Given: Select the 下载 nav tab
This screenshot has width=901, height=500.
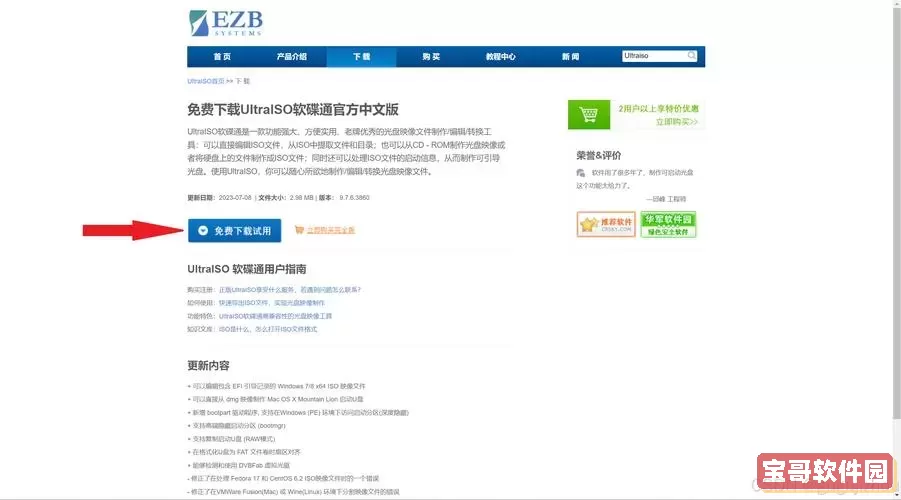Looking at the screenshot, I should (x=361, y=56).
